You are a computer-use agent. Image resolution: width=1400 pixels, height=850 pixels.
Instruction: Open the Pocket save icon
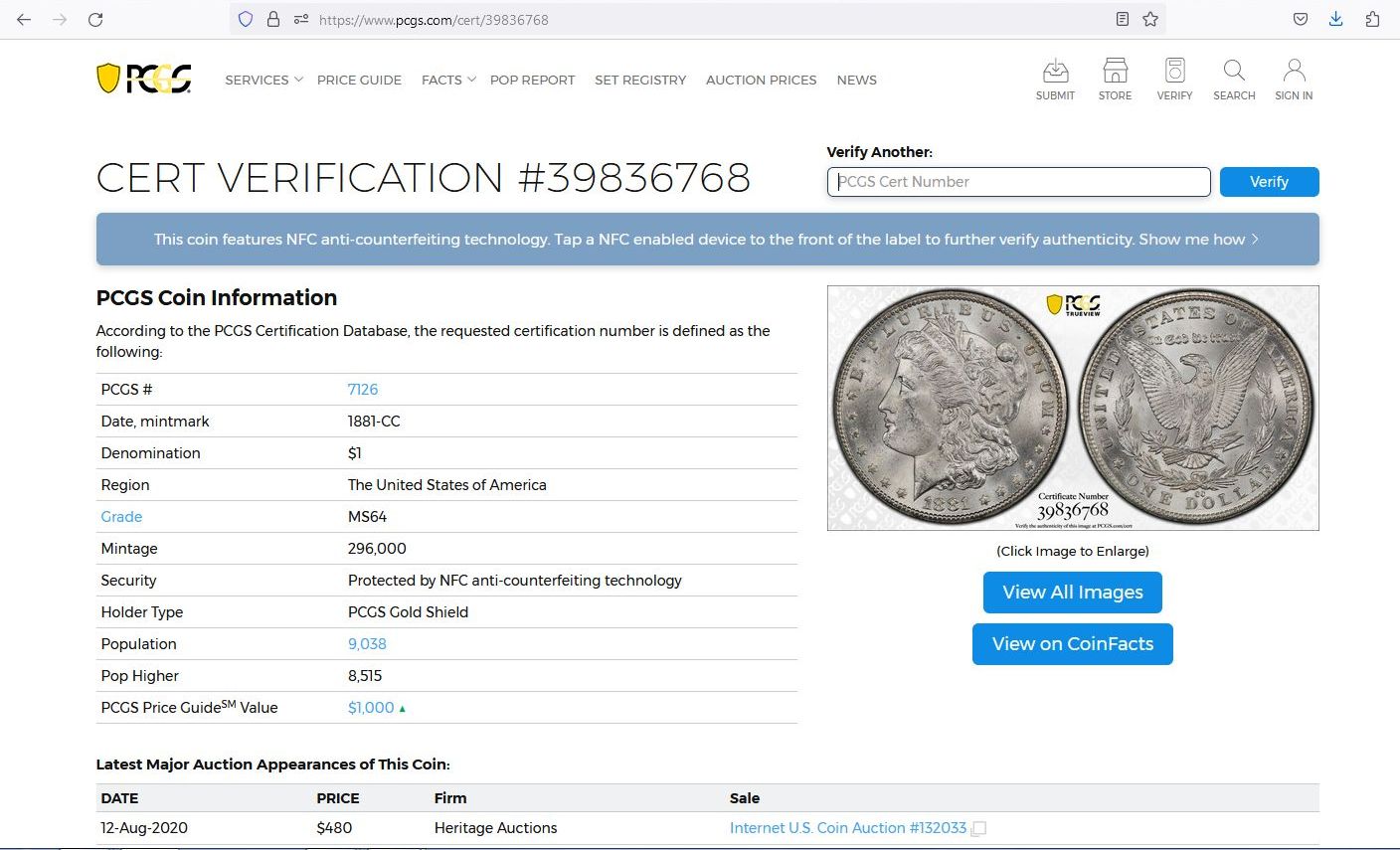[1301, 20]
